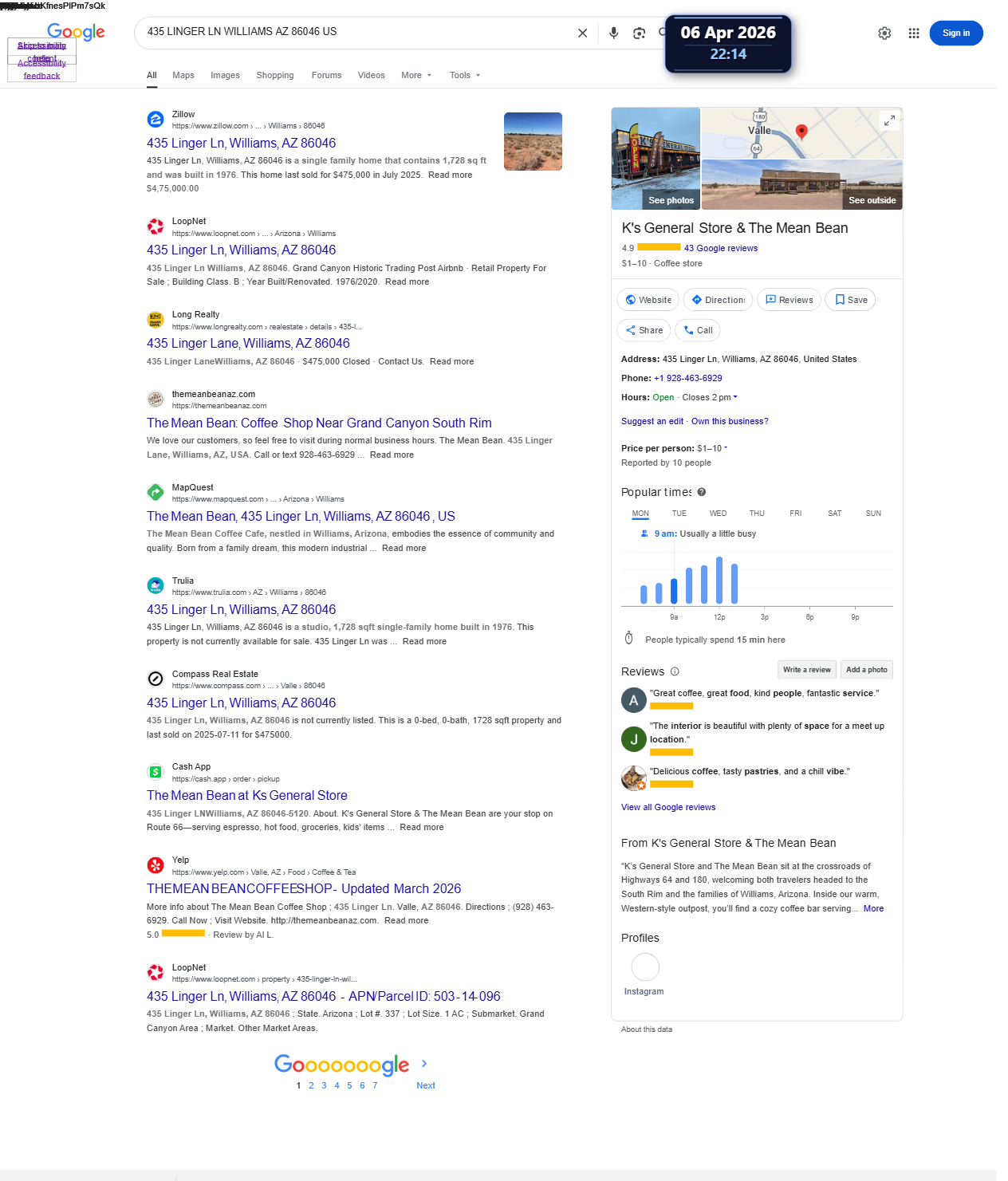The image size is (1008, 1181).
Task: Click the Sign in button
Action: pyautogui.click(x=955, y=33)
